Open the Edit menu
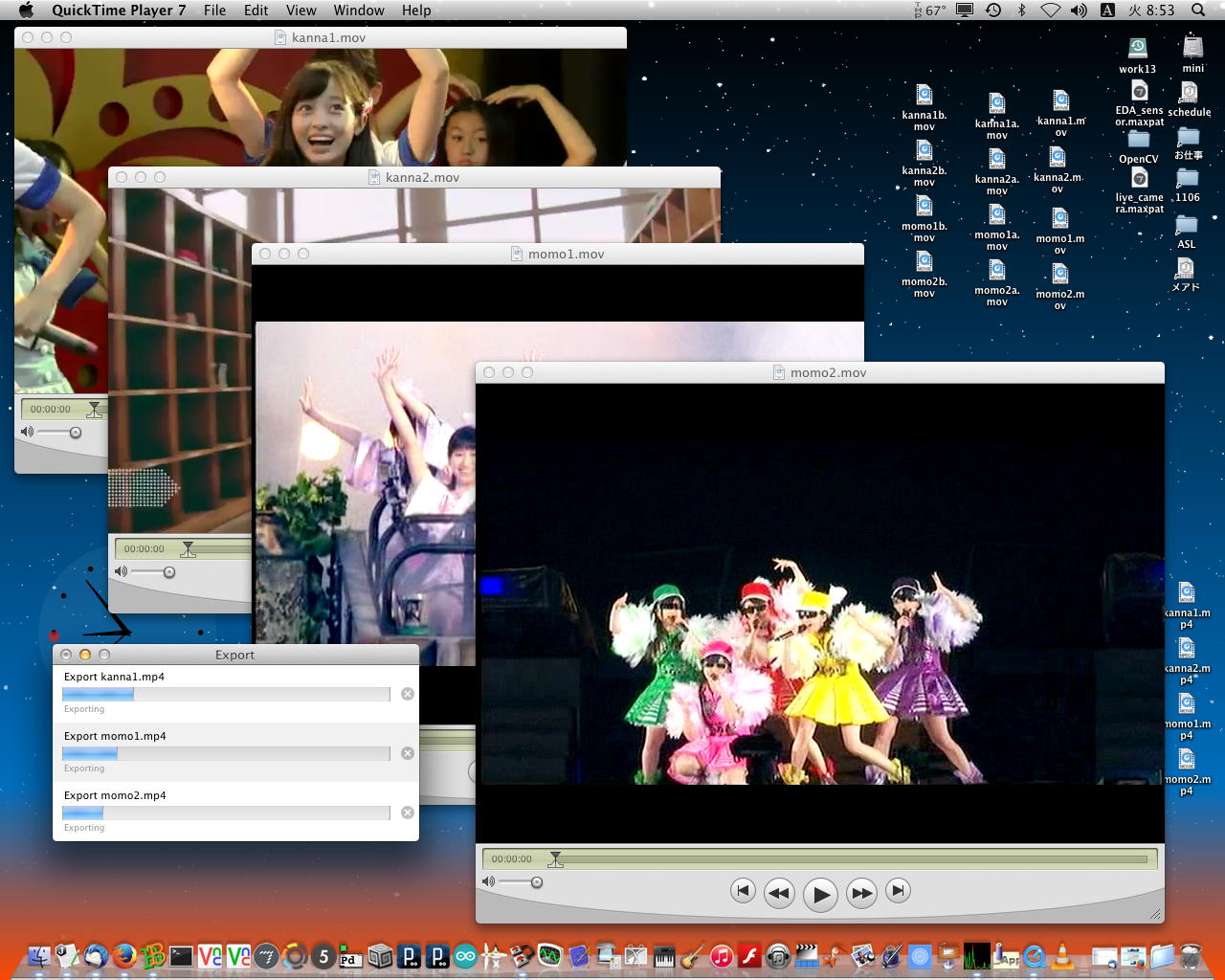This screenshot has height=980, width=1225. [256, 11]
